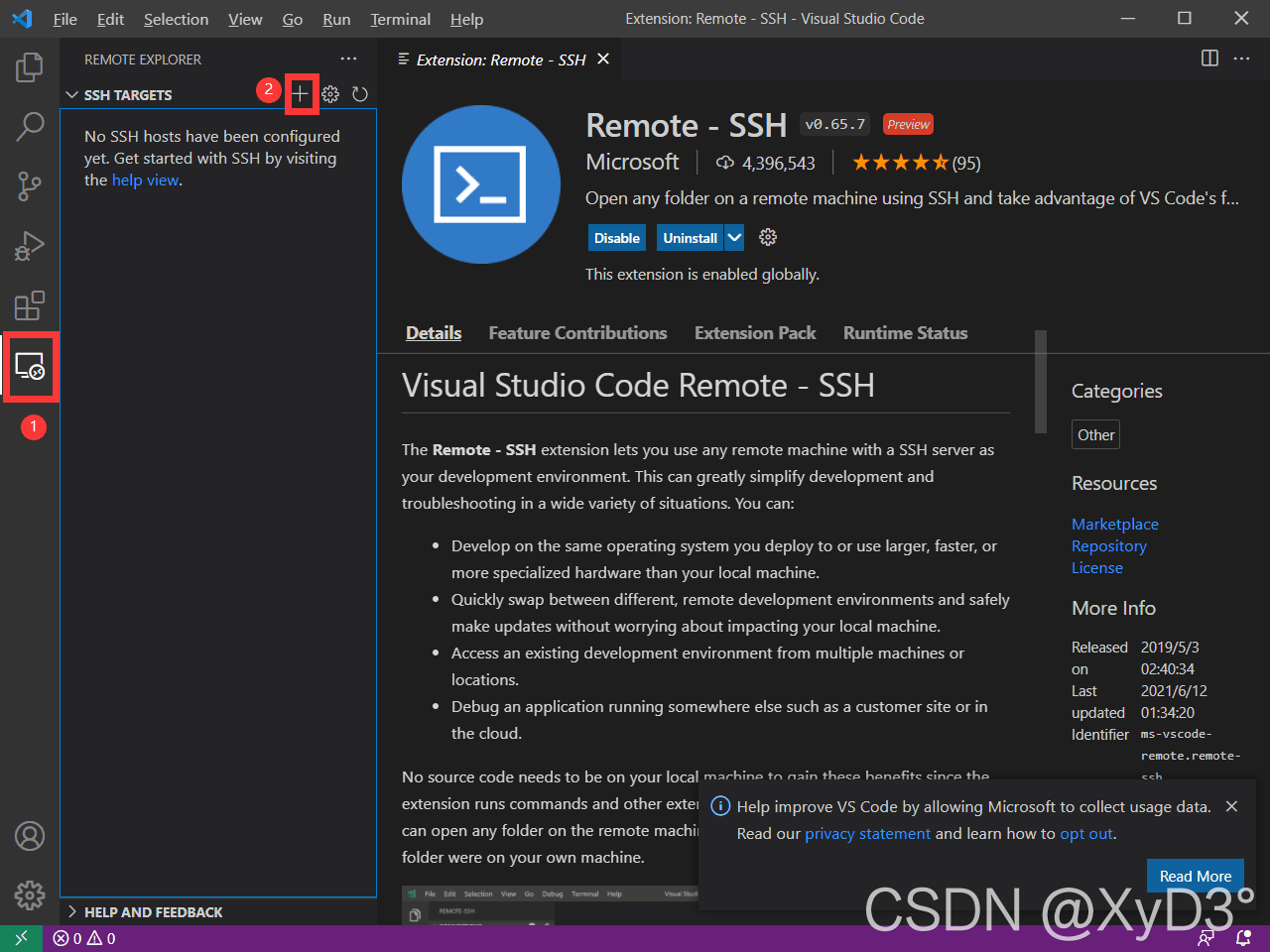The image size is (1270, 952).
Task: Dismiss the usage data notification
Action: coord(1231,806)
